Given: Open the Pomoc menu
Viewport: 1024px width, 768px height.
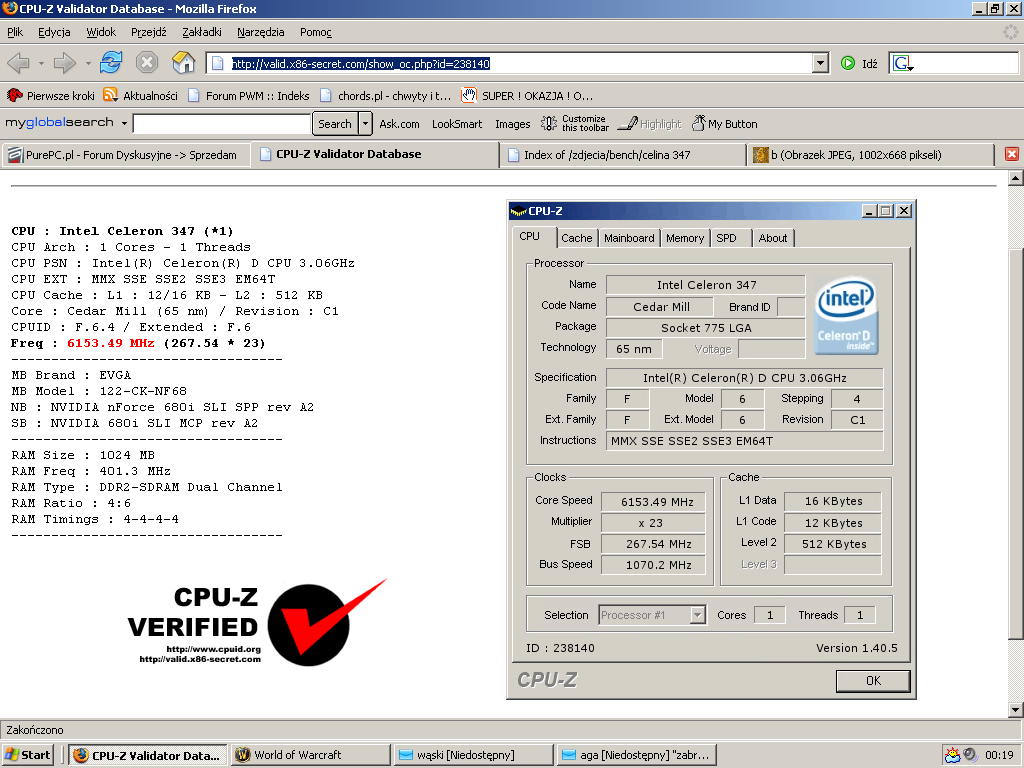Looking at the screenshot, I should (316, 32).
